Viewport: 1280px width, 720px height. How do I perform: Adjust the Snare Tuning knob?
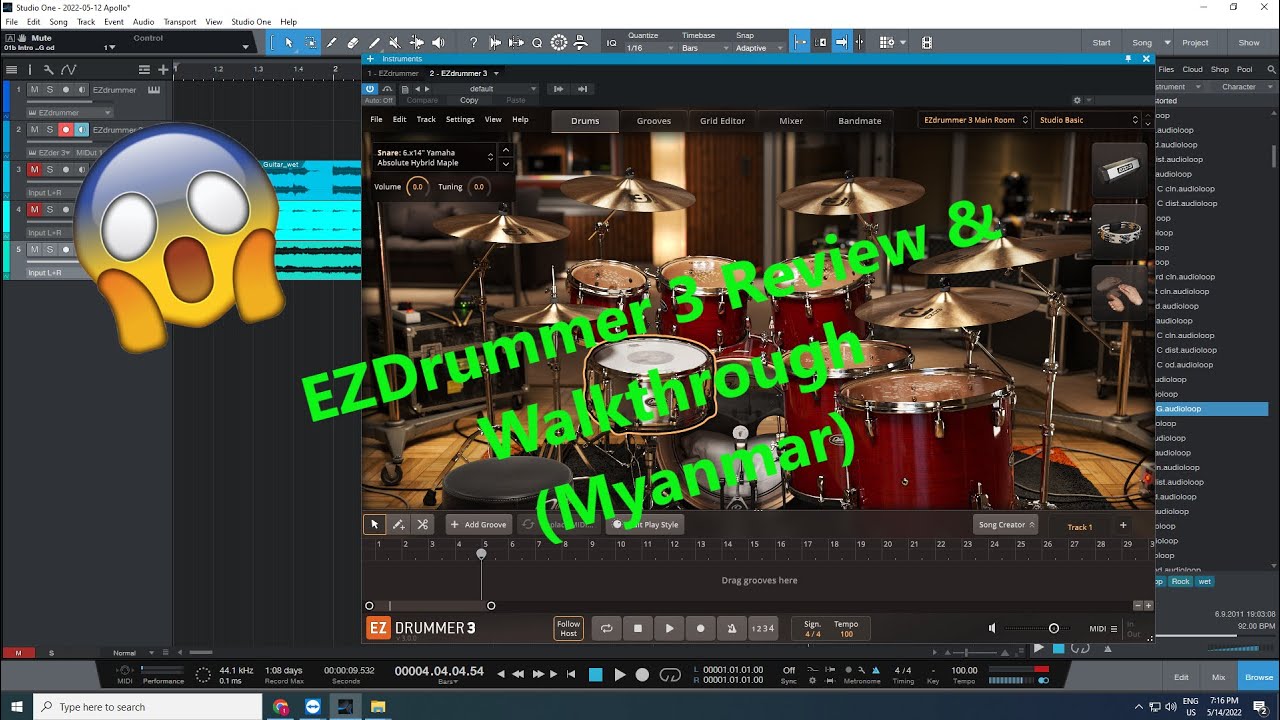tap(478, 187)
